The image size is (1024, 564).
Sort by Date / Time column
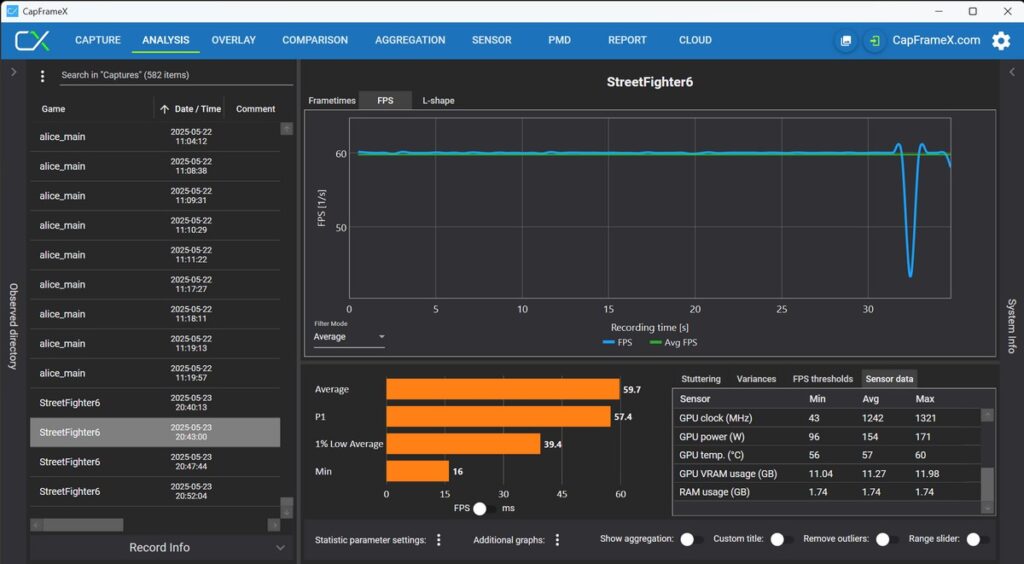(x=190, y=109)
